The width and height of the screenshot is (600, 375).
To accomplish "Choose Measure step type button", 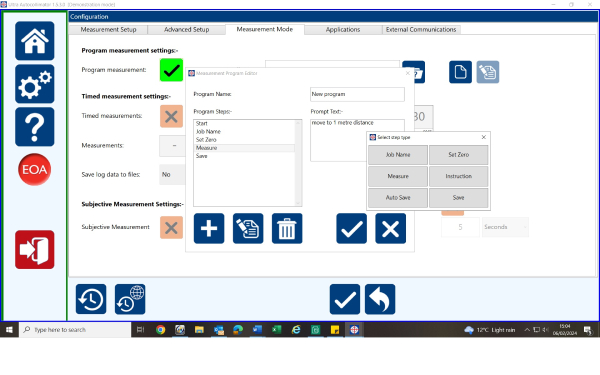I will [398, 176].
